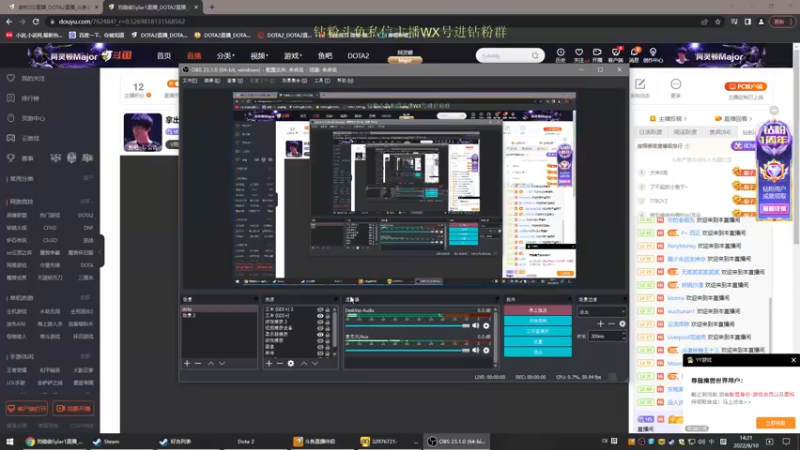Open 云游戏 gamepad icon in left sidebar
The width and height of the screenshot is (800, 450).
(x=11, y=138)
